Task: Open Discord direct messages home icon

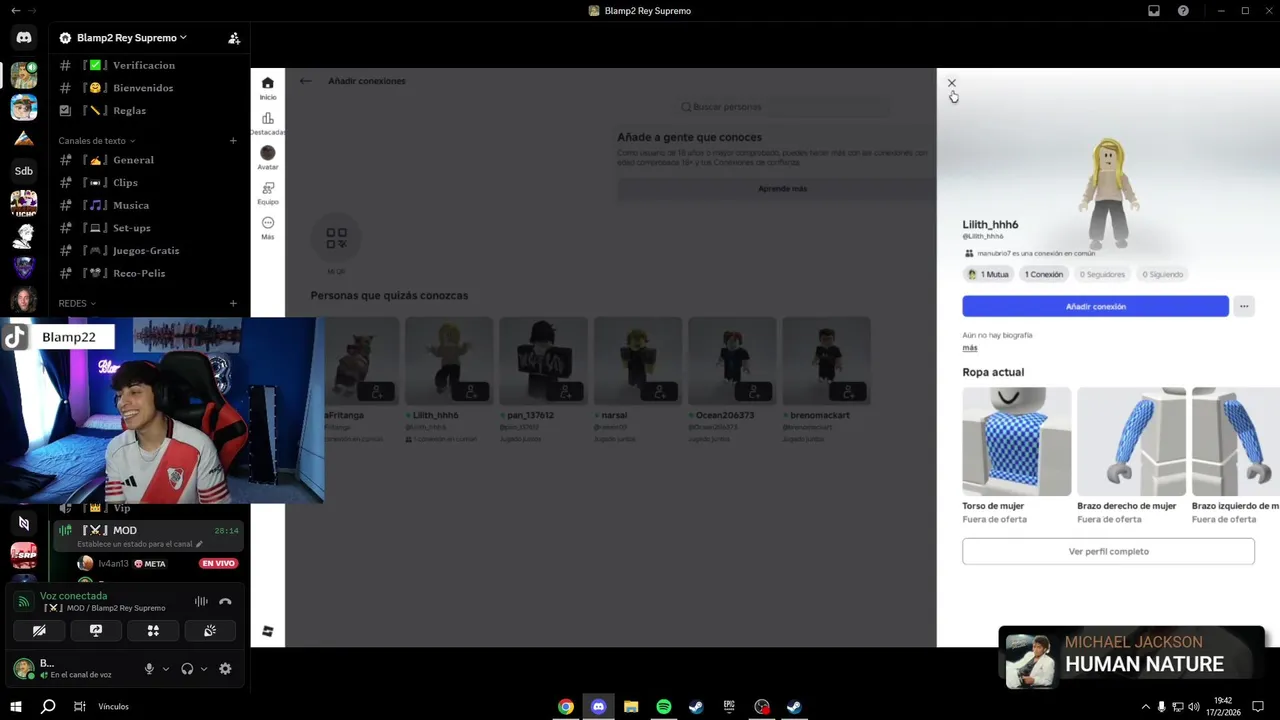Action: [24, 38]
